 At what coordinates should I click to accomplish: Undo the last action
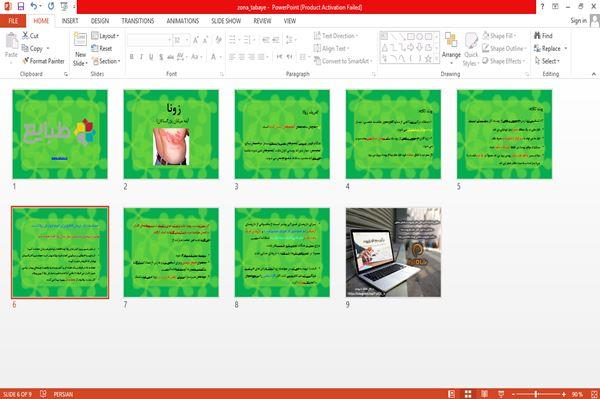point(34,6)
